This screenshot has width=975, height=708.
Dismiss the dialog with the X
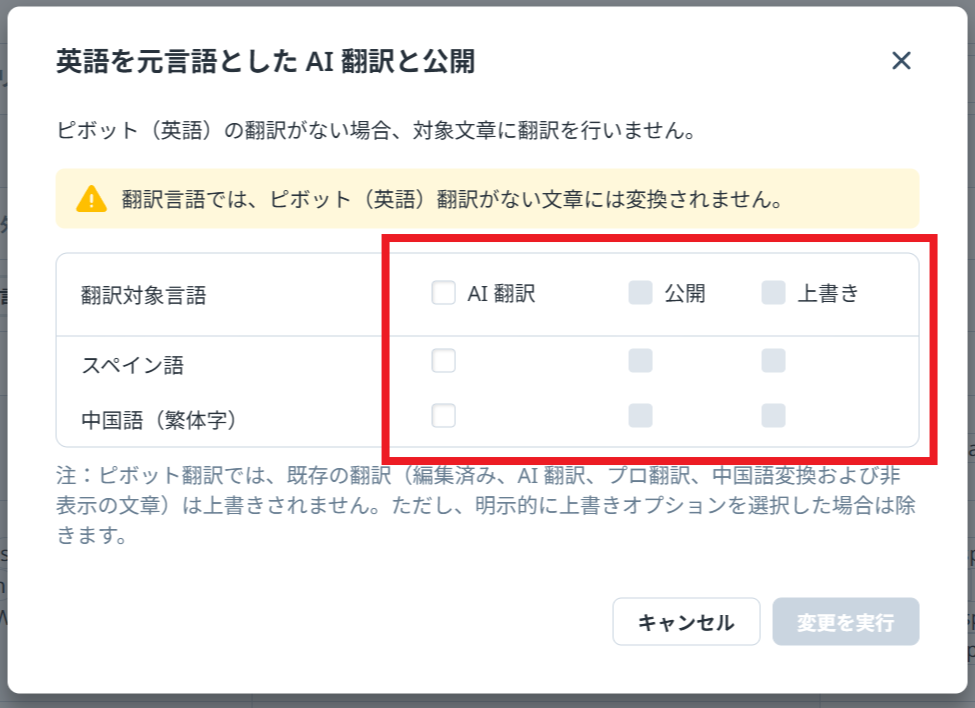pyautogui.click(x=901, y=60)
